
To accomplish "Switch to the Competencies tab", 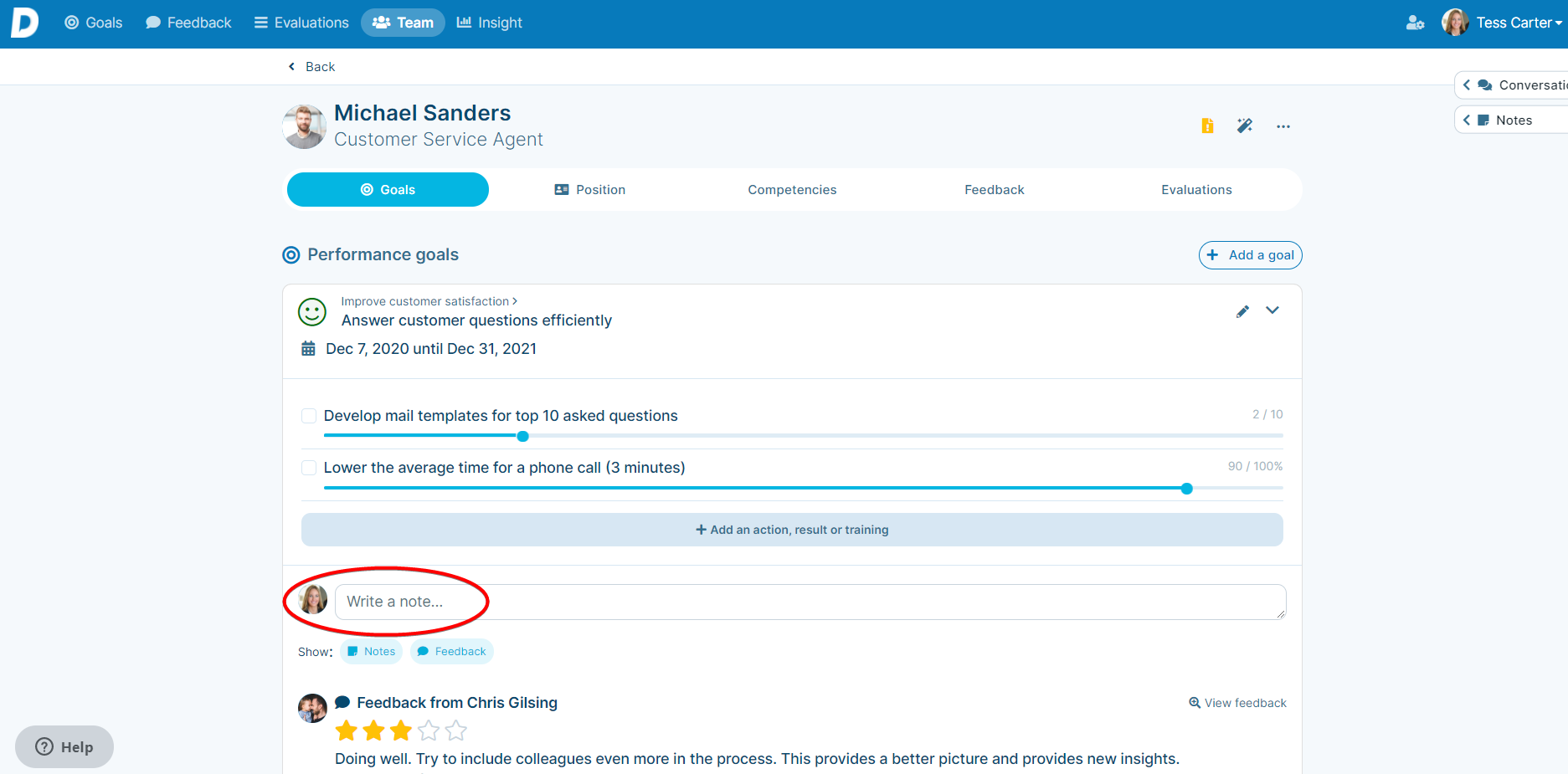I will pos(792,190).
